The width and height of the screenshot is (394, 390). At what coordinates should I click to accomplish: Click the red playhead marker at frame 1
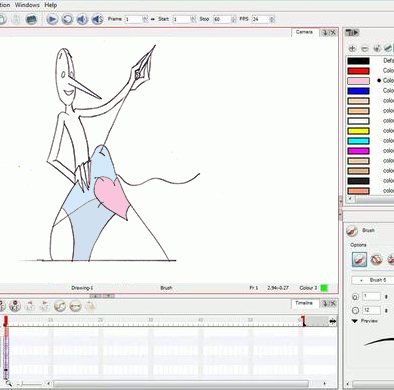click(6, 321)
